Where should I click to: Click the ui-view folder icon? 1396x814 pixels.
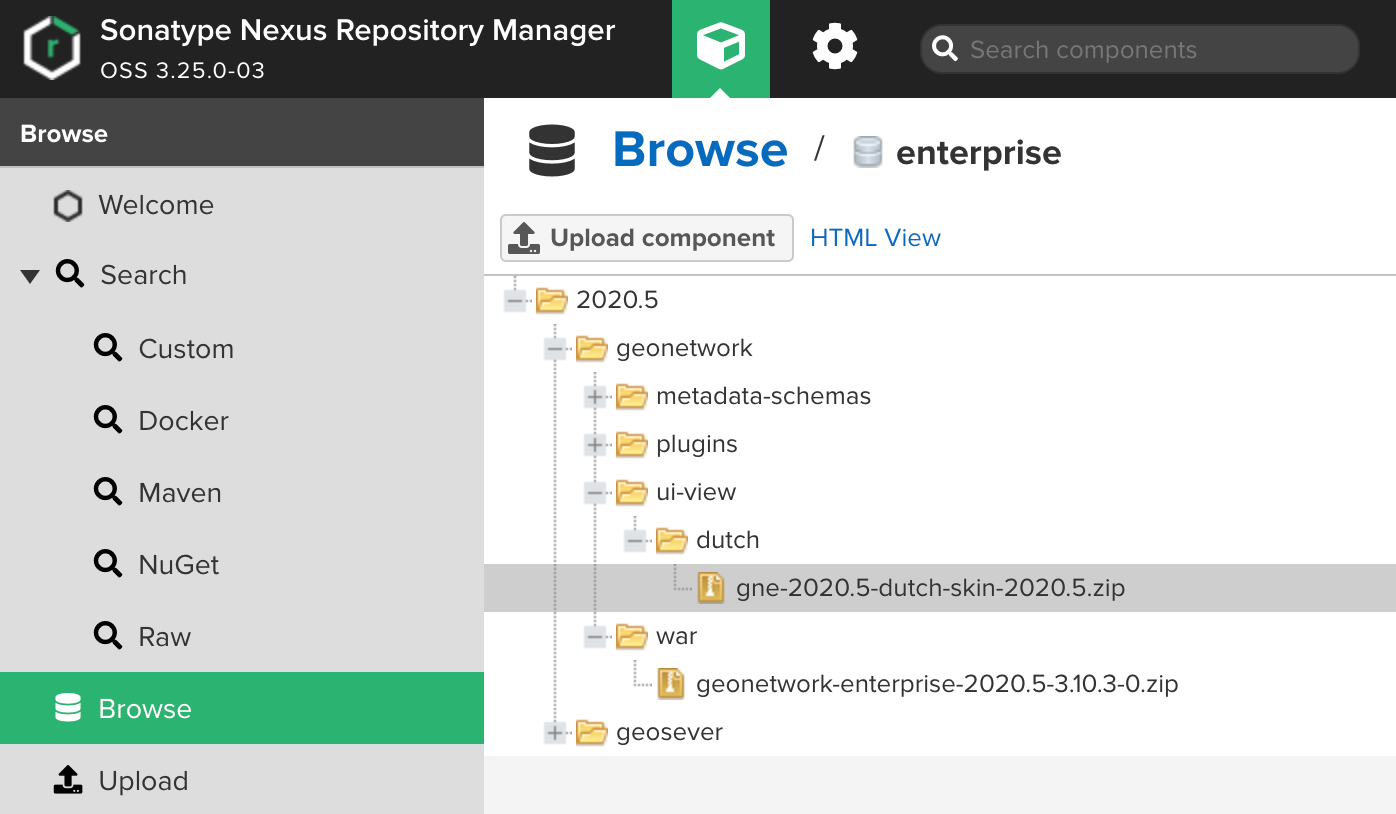632,492
